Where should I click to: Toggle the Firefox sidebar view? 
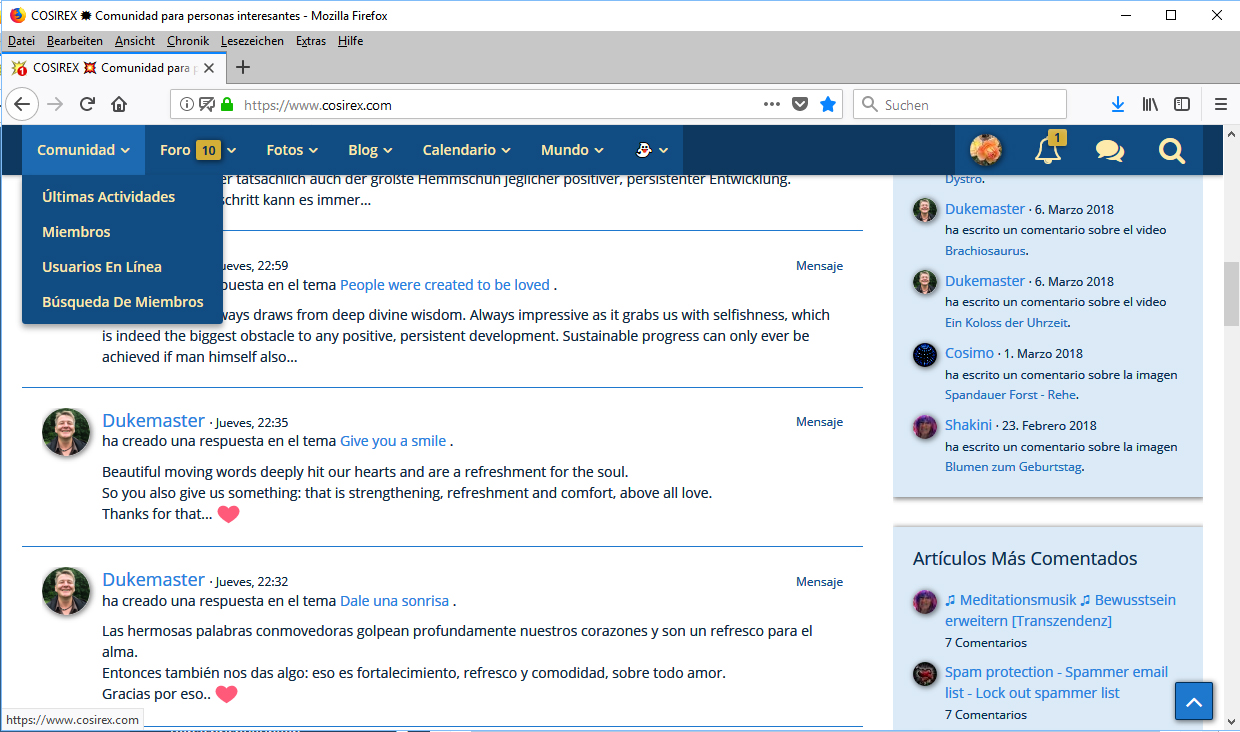(1182, 104)
